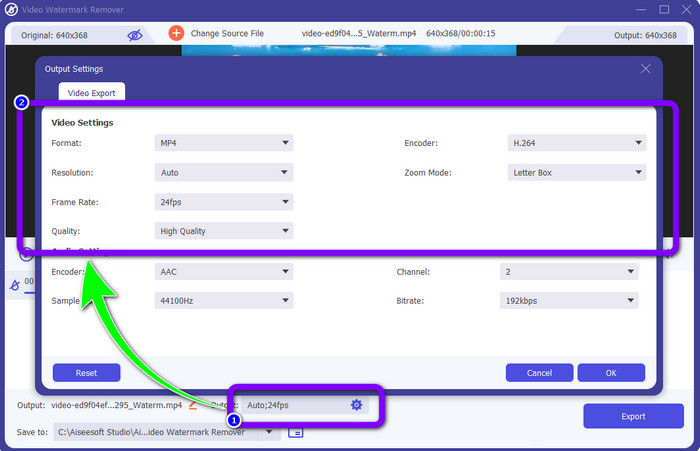Click Change Source File
Image resolution: width=700 pixels, height=451 pixels.
point(227,33)
